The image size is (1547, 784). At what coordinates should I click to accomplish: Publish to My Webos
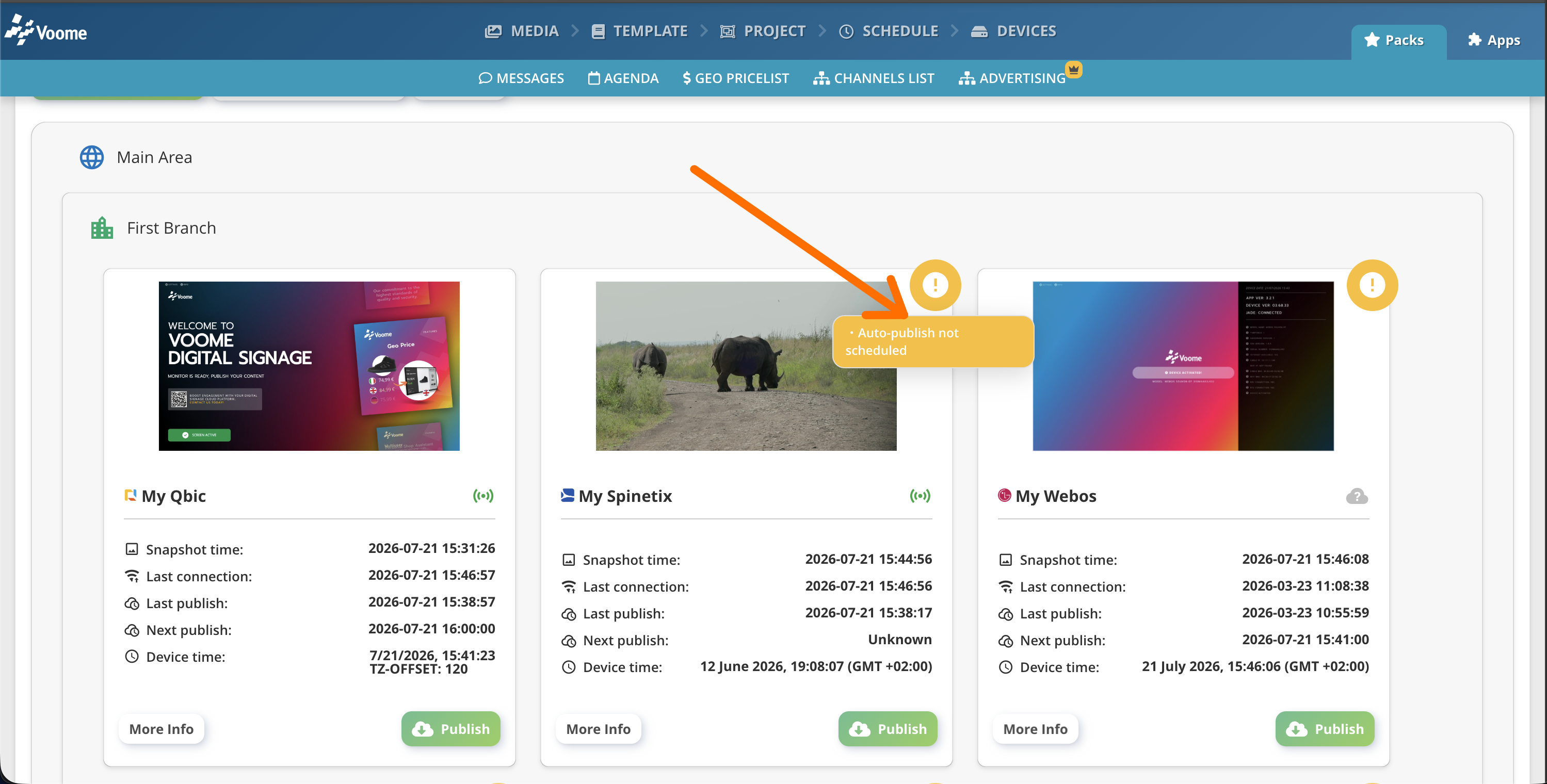pos(1325,729)
